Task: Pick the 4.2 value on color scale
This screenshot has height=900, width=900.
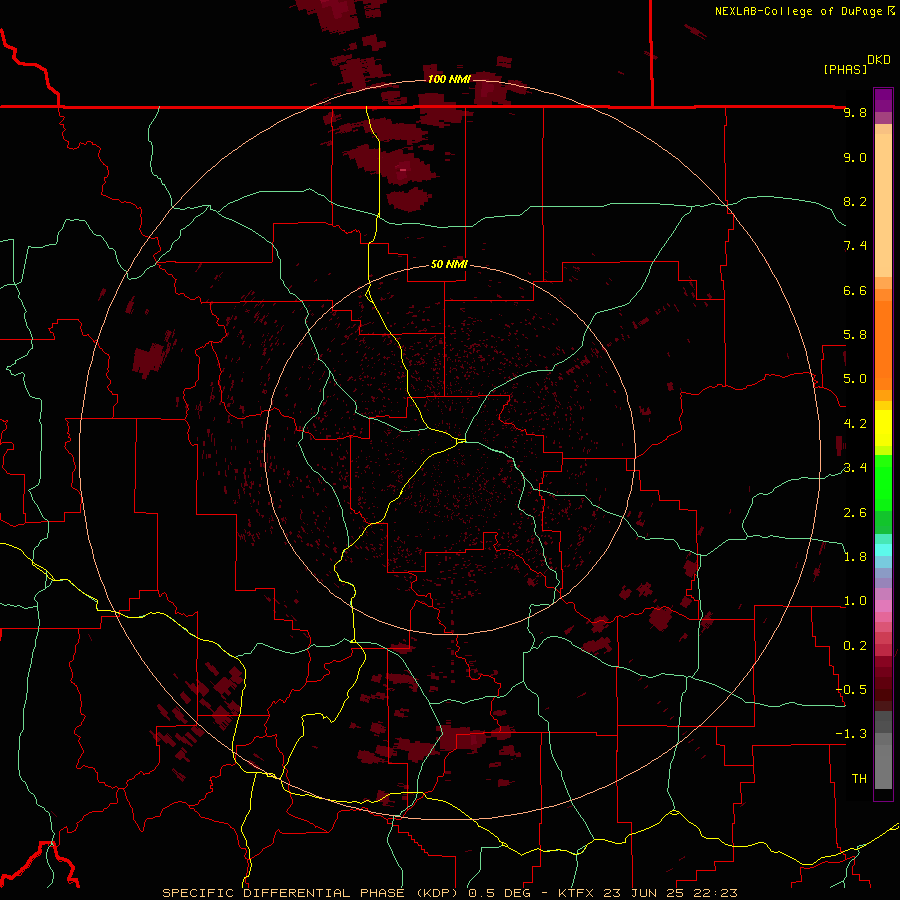Action: (x=855, y=424)
